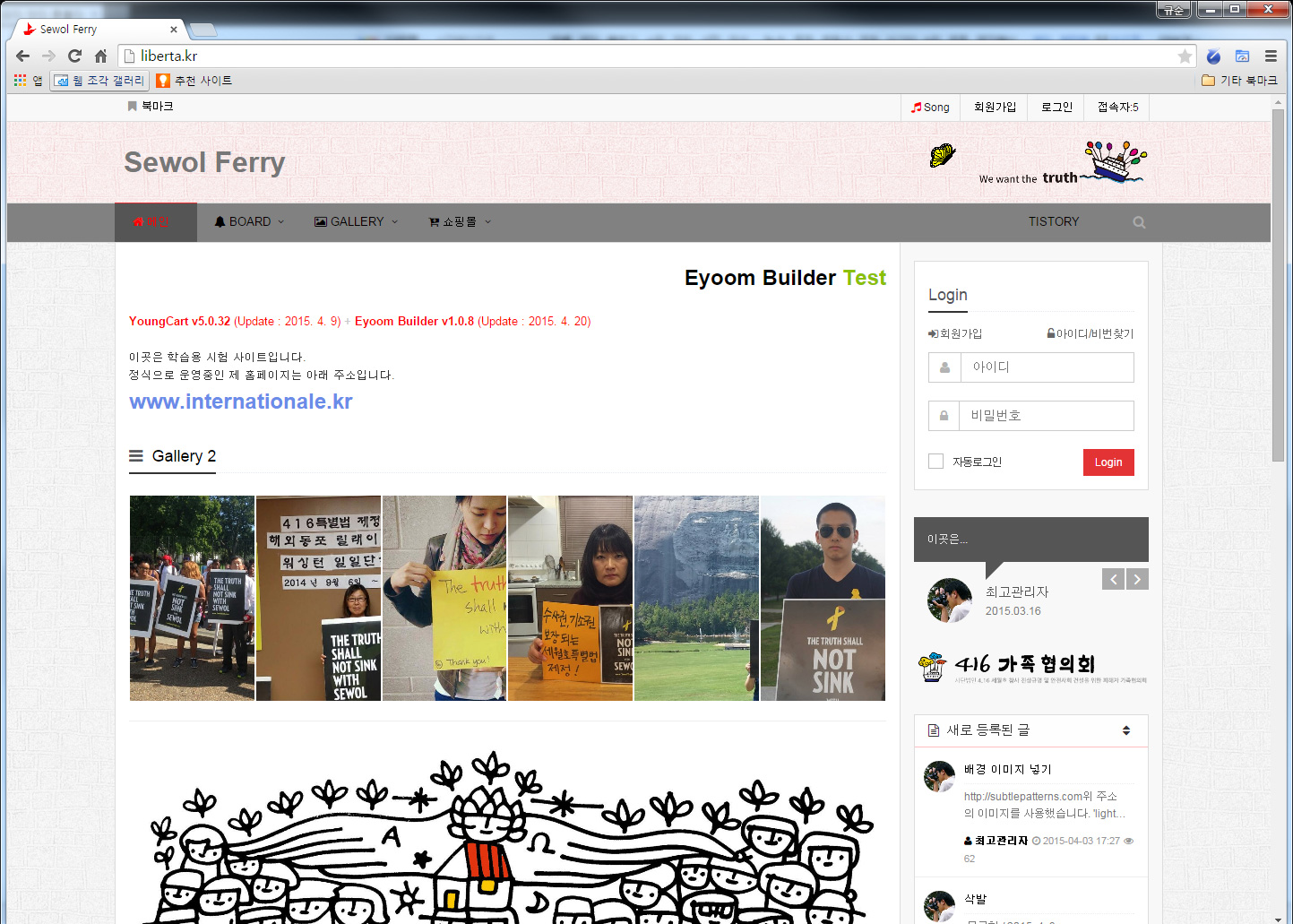Click the Gallery 2 list icon
Viewport: 1293px width, 924px height.
pos(136,456)
